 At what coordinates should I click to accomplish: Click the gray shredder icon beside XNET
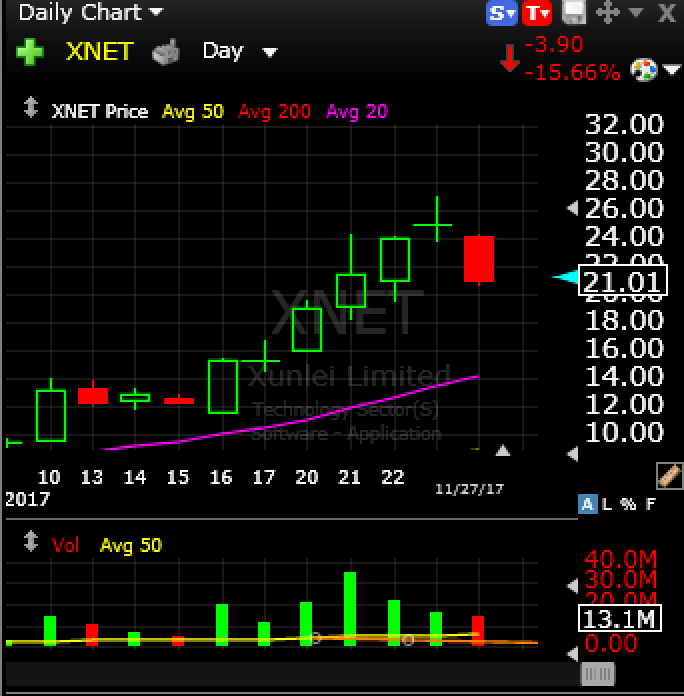166,52
